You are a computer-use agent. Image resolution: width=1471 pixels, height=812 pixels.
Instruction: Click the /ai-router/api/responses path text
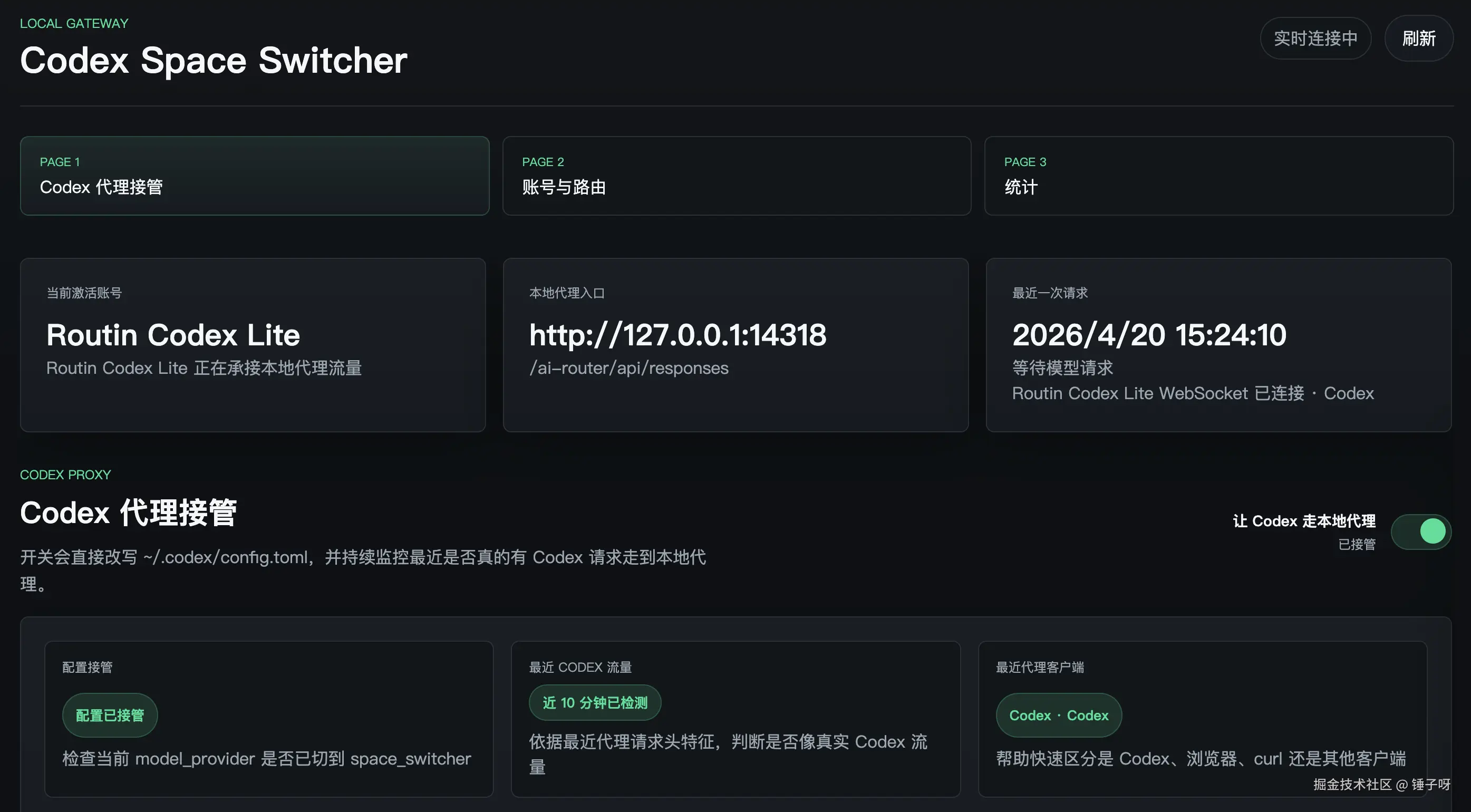click(628, 369)
